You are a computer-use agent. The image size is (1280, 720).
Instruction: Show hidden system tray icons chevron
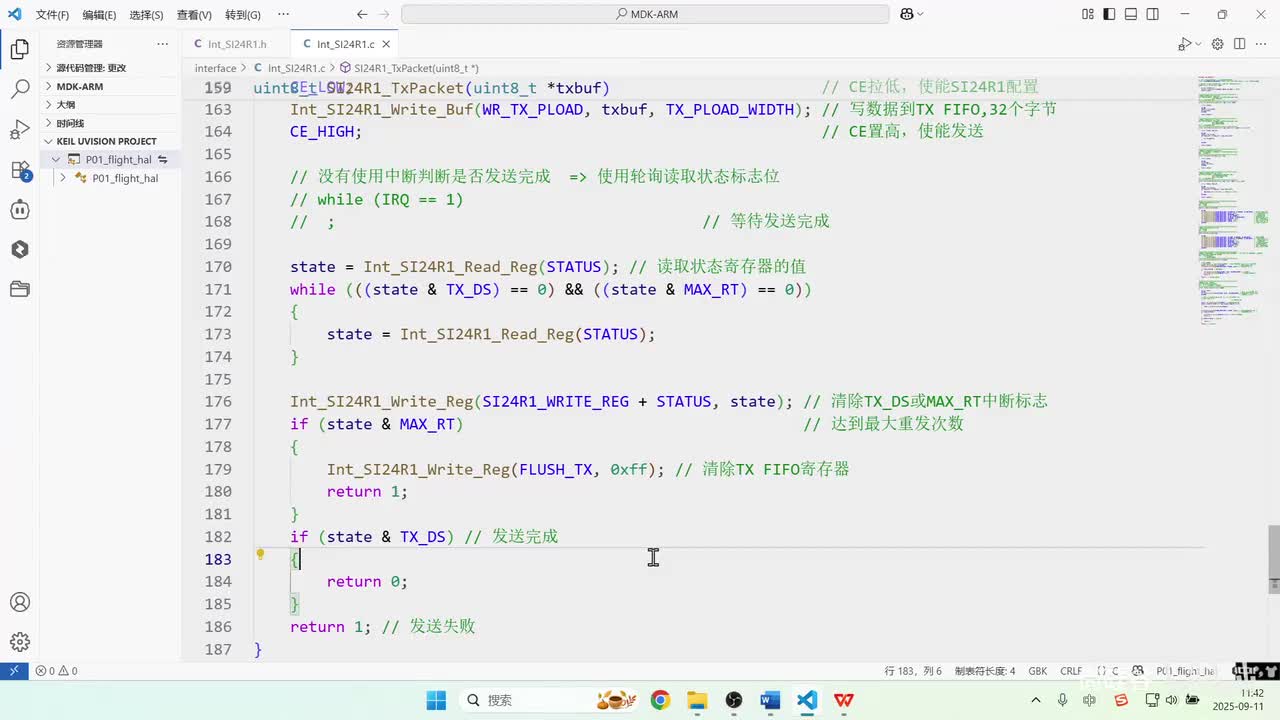coord(1035,700)
